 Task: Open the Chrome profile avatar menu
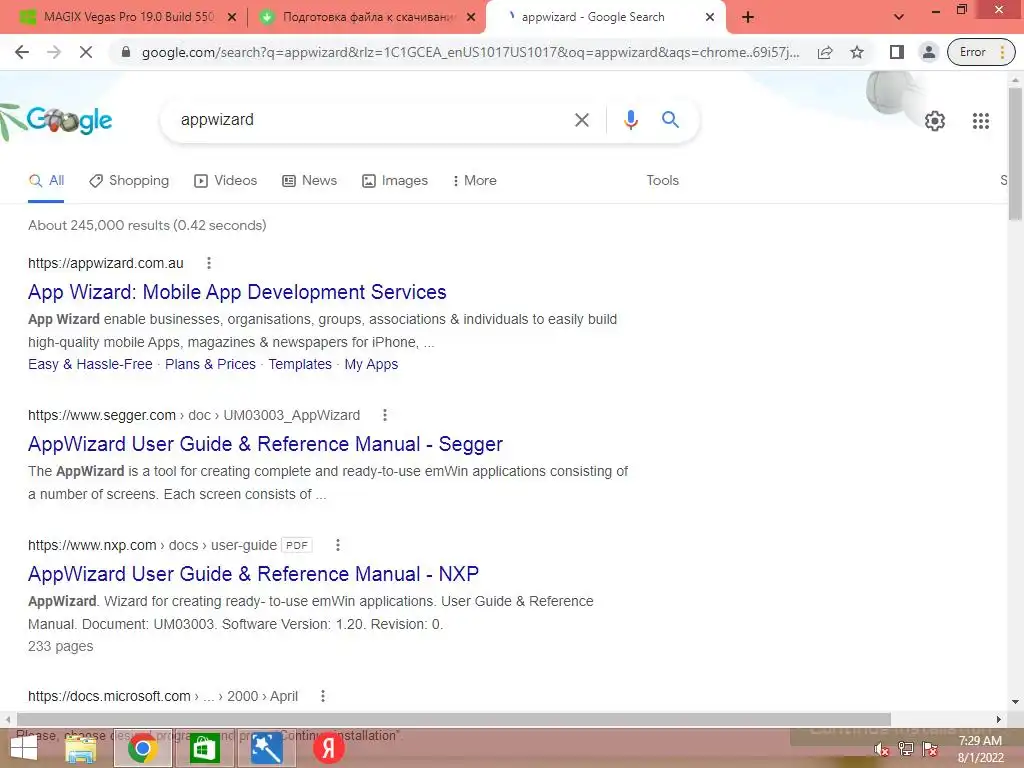(928, 52)
